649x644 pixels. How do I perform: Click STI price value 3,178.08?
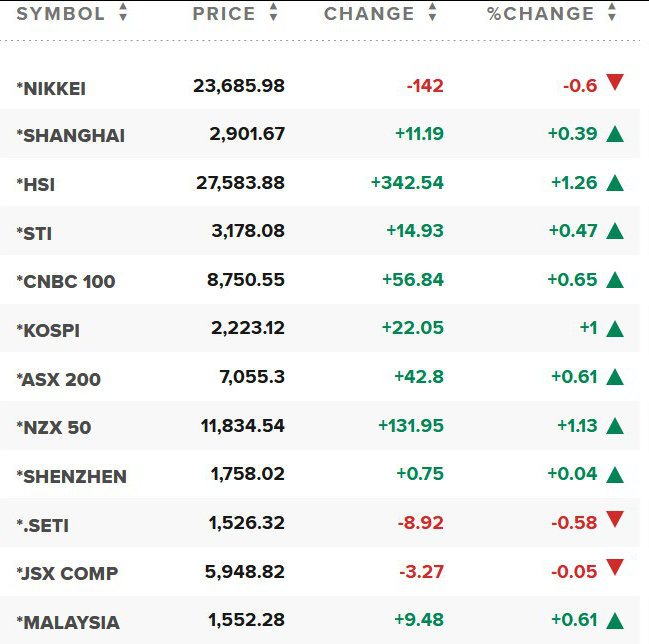(248, 231)
